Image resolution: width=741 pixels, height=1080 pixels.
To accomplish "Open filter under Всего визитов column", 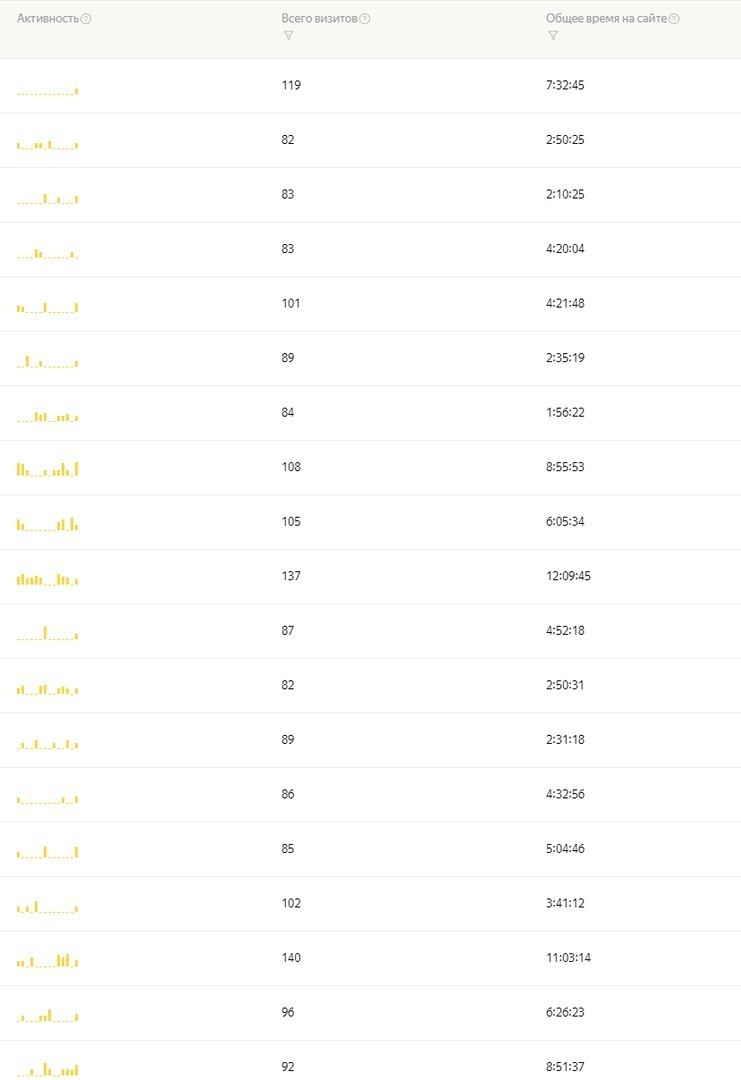I will click(x=289, y=36).
